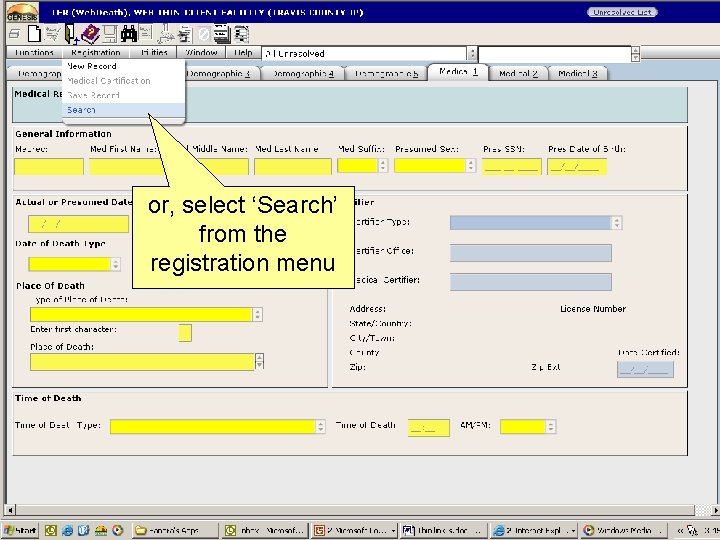
Task: Open the Registration menu
Action: click(x=96, y=52)
